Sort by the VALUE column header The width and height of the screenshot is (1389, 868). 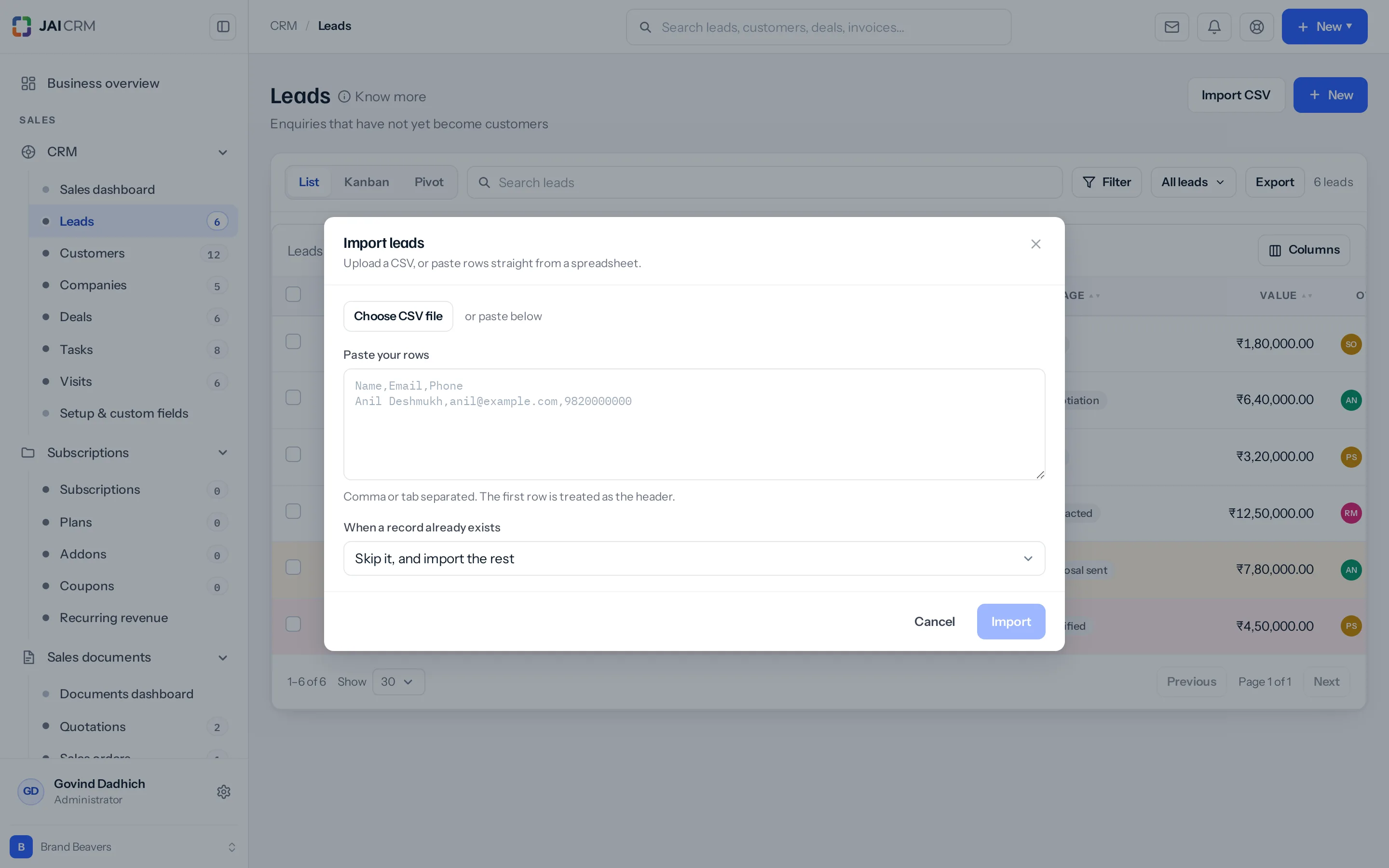[1285, 295]
